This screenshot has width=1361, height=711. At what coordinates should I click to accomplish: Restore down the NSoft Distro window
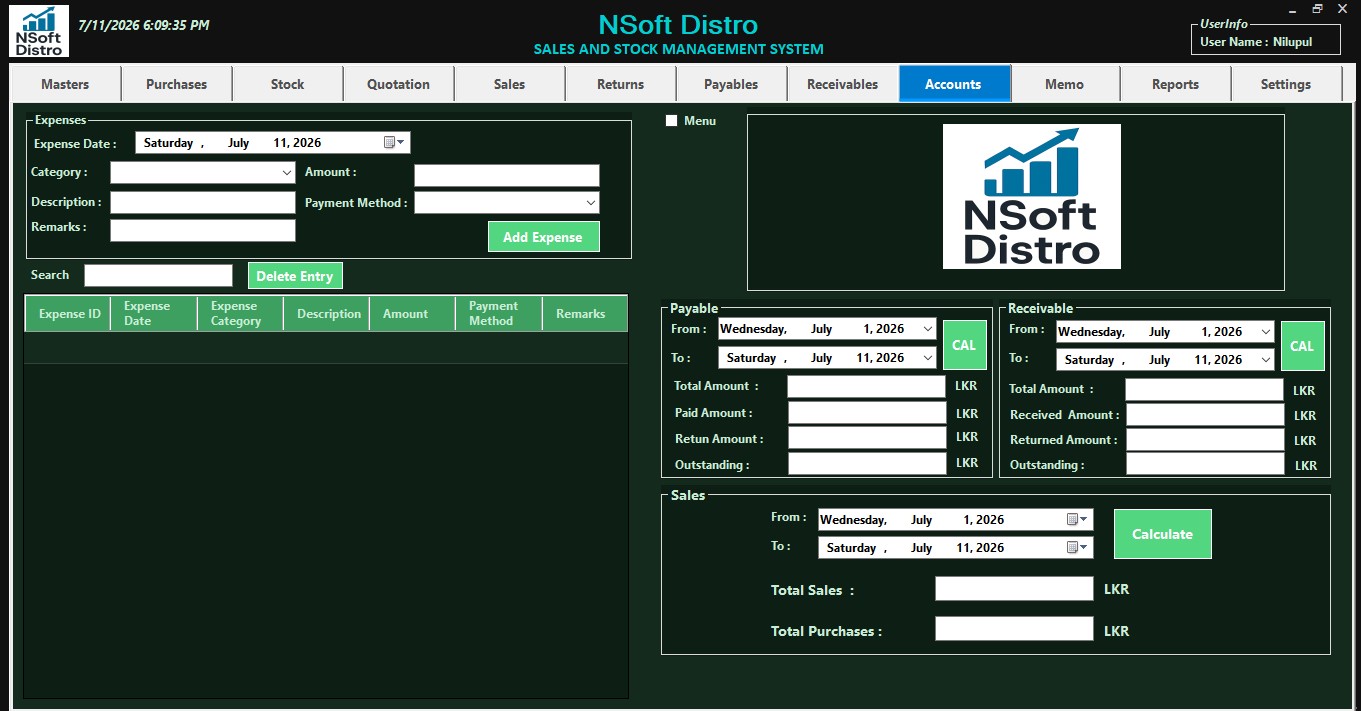pyautogui.click(x=1317, y=8)
